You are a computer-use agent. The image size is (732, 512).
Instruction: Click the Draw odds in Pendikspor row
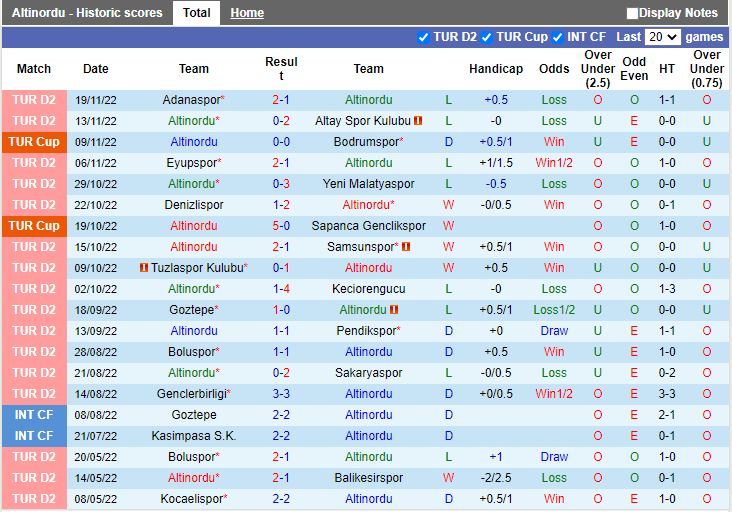tap(554, 331)
